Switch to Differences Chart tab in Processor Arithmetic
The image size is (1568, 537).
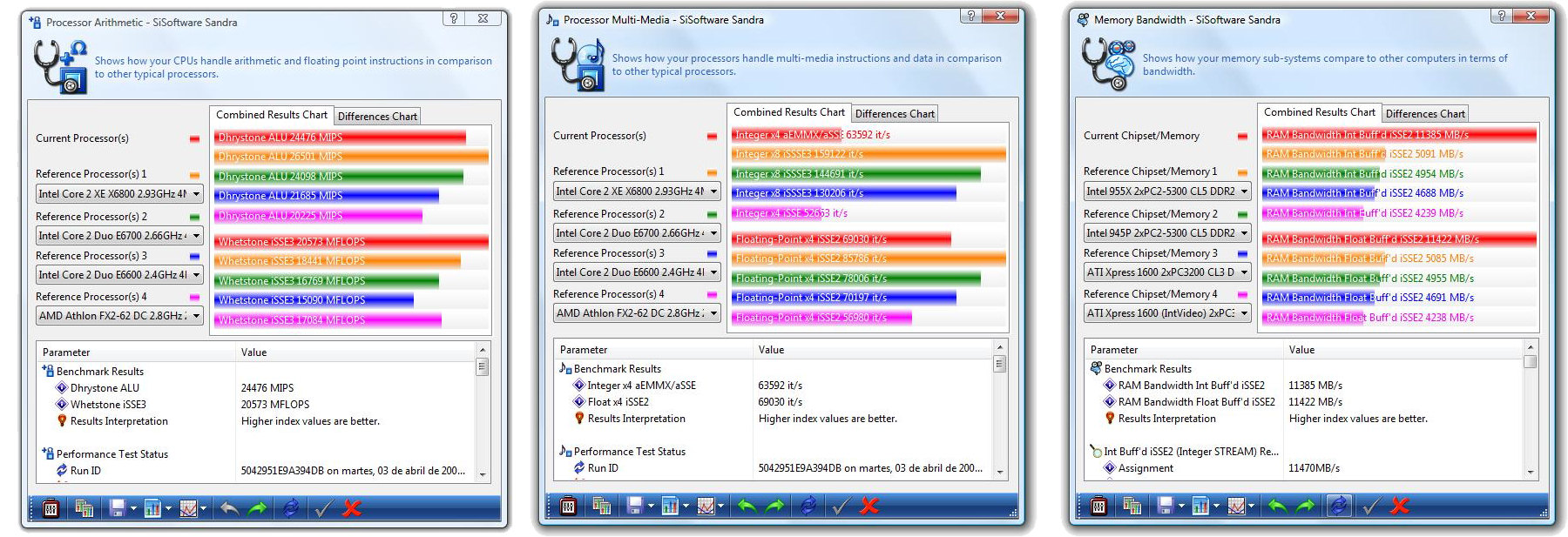(377, 117)
